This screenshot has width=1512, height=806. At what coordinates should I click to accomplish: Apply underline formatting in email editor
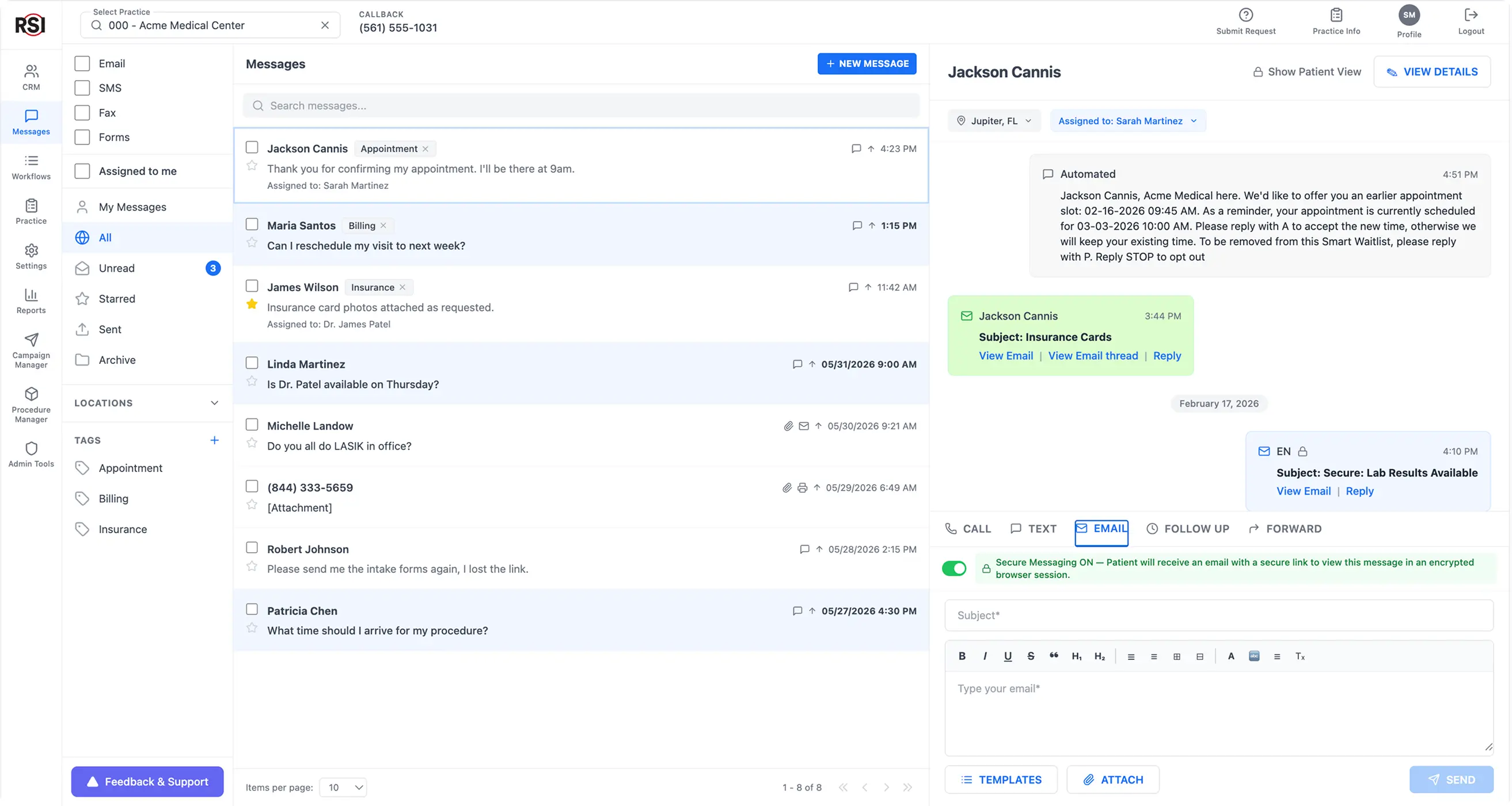tap(1008, 656)
